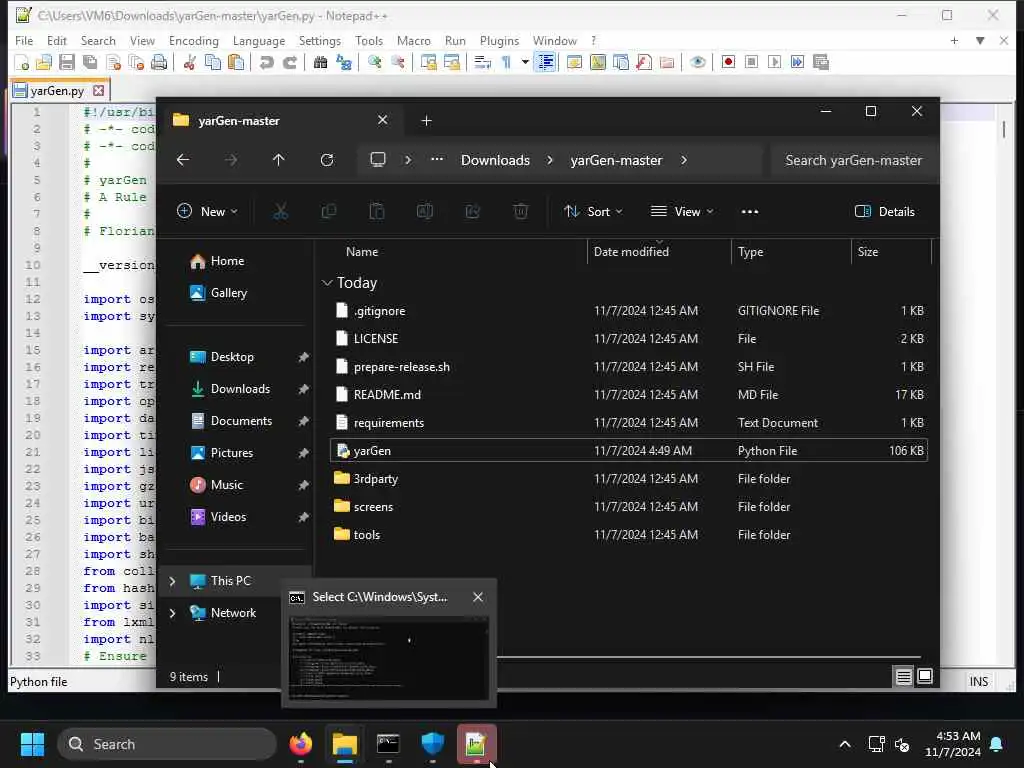Open the Language menu in Notepad++

point(259,40)
